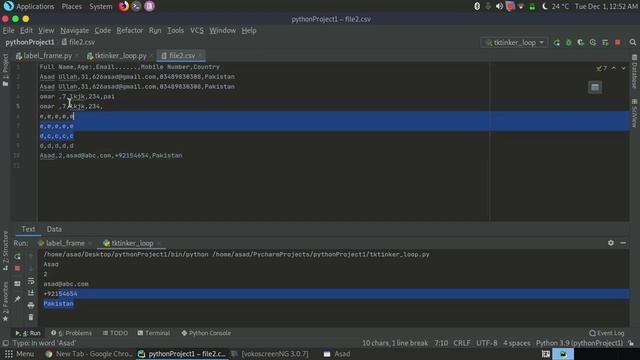Go to previous highlighted typo arrow
The height and width of the screenshot is (360, 640).
pos(613,68)
